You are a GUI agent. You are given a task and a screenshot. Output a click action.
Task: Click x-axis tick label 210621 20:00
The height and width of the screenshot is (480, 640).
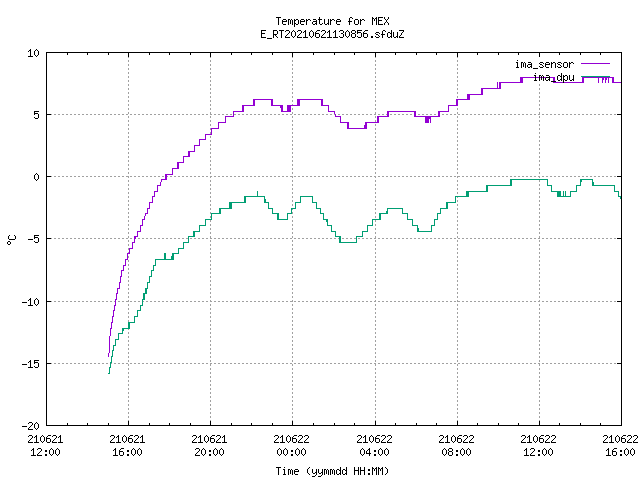pos(209,446)
